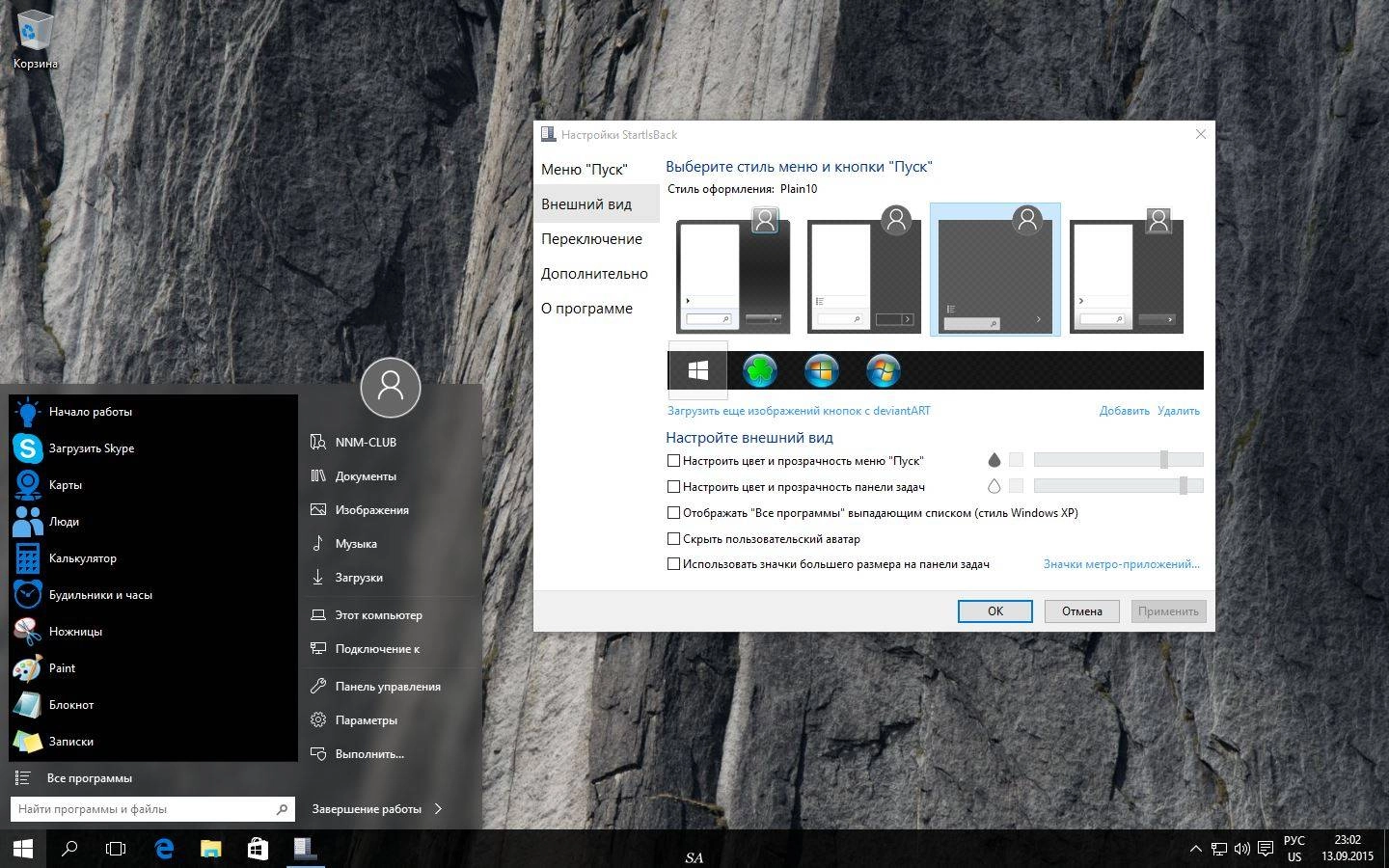Switch to О программе settings tab

pos(596,309)
